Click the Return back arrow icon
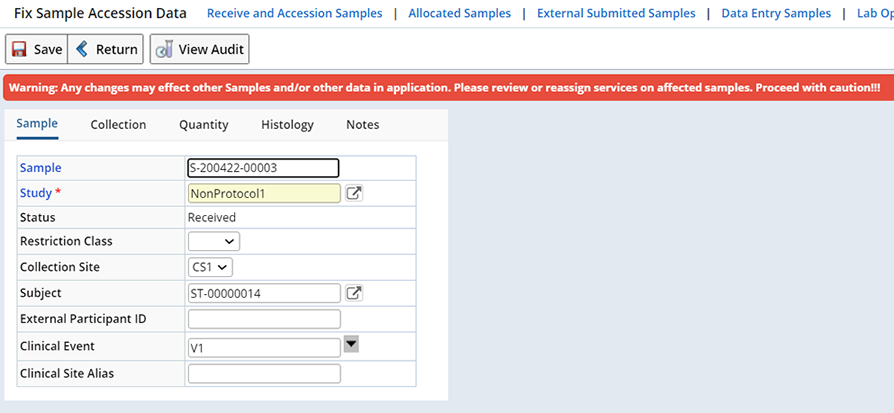894x413 pixels. pyautogui.click(x=82, y=48)
